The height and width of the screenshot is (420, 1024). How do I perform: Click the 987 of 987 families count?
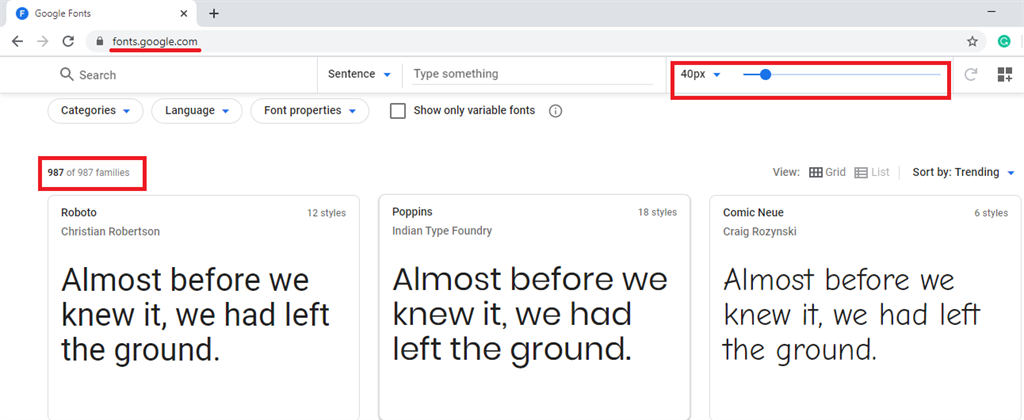(x=88, y=173)
